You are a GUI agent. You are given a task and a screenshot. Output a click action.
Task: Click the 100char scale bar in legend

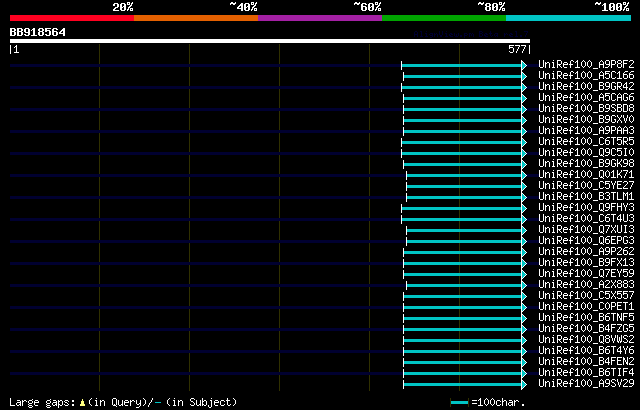click(459, 403)
